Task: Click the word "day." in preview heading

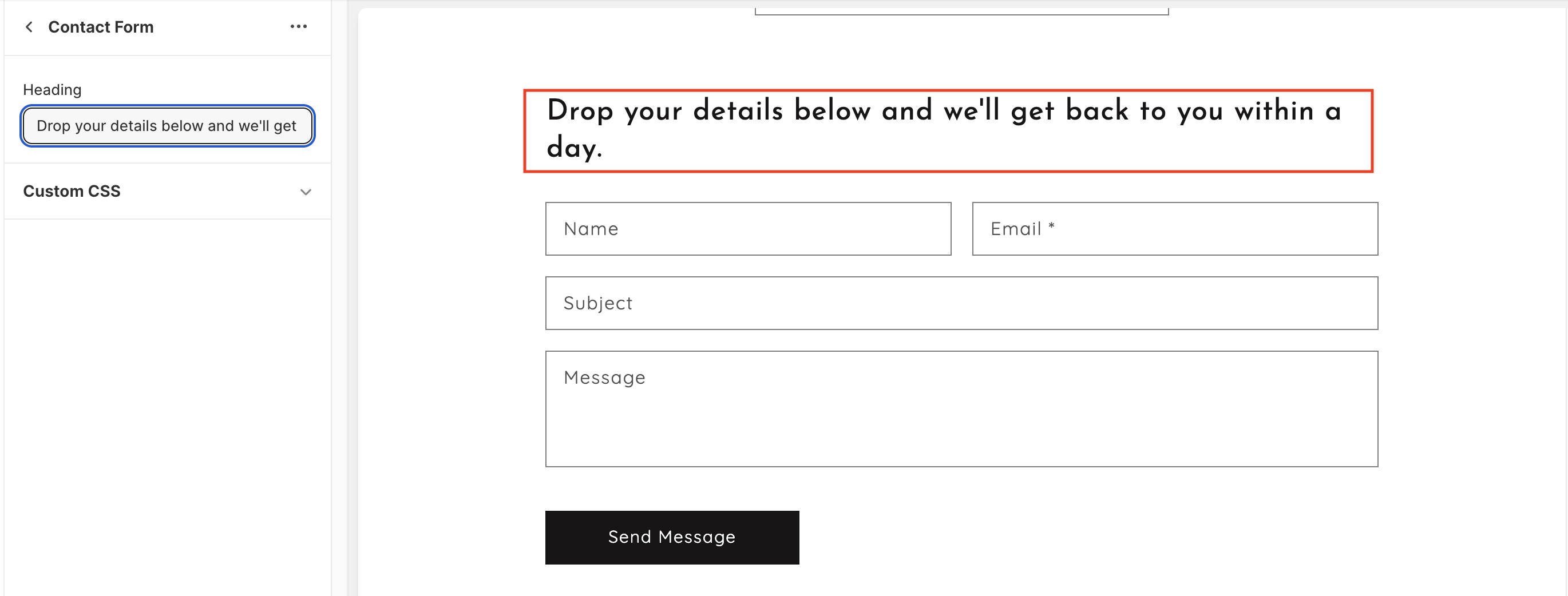Action: coord(574,148)
